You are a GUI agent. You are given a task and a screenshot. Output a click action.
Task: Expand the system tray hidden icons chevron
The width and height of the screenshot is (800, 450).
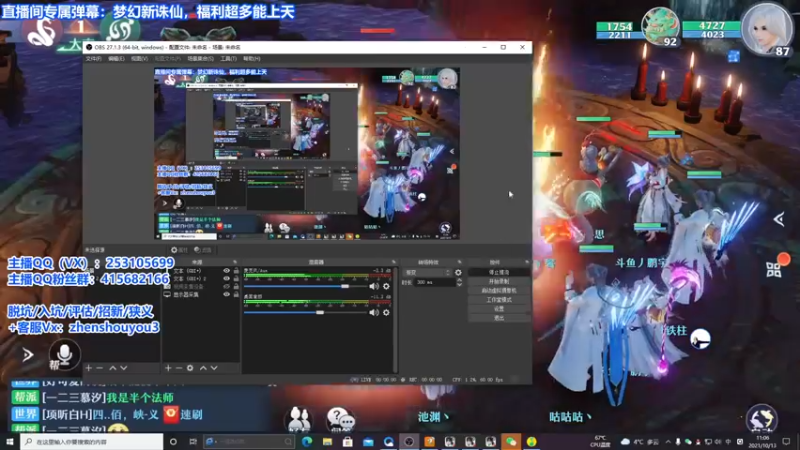[668, 442]
